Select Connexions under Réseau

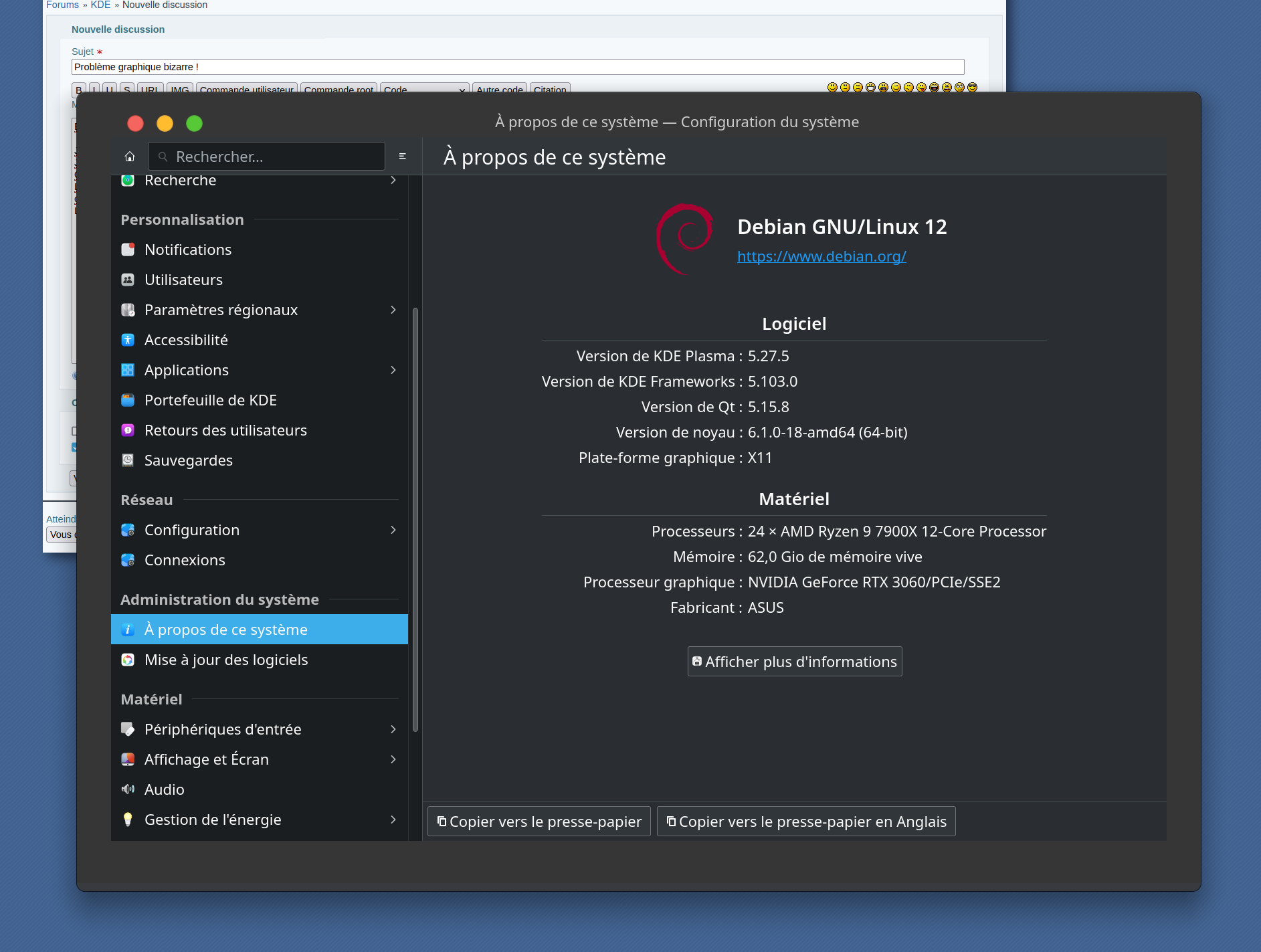click(185, 559)
